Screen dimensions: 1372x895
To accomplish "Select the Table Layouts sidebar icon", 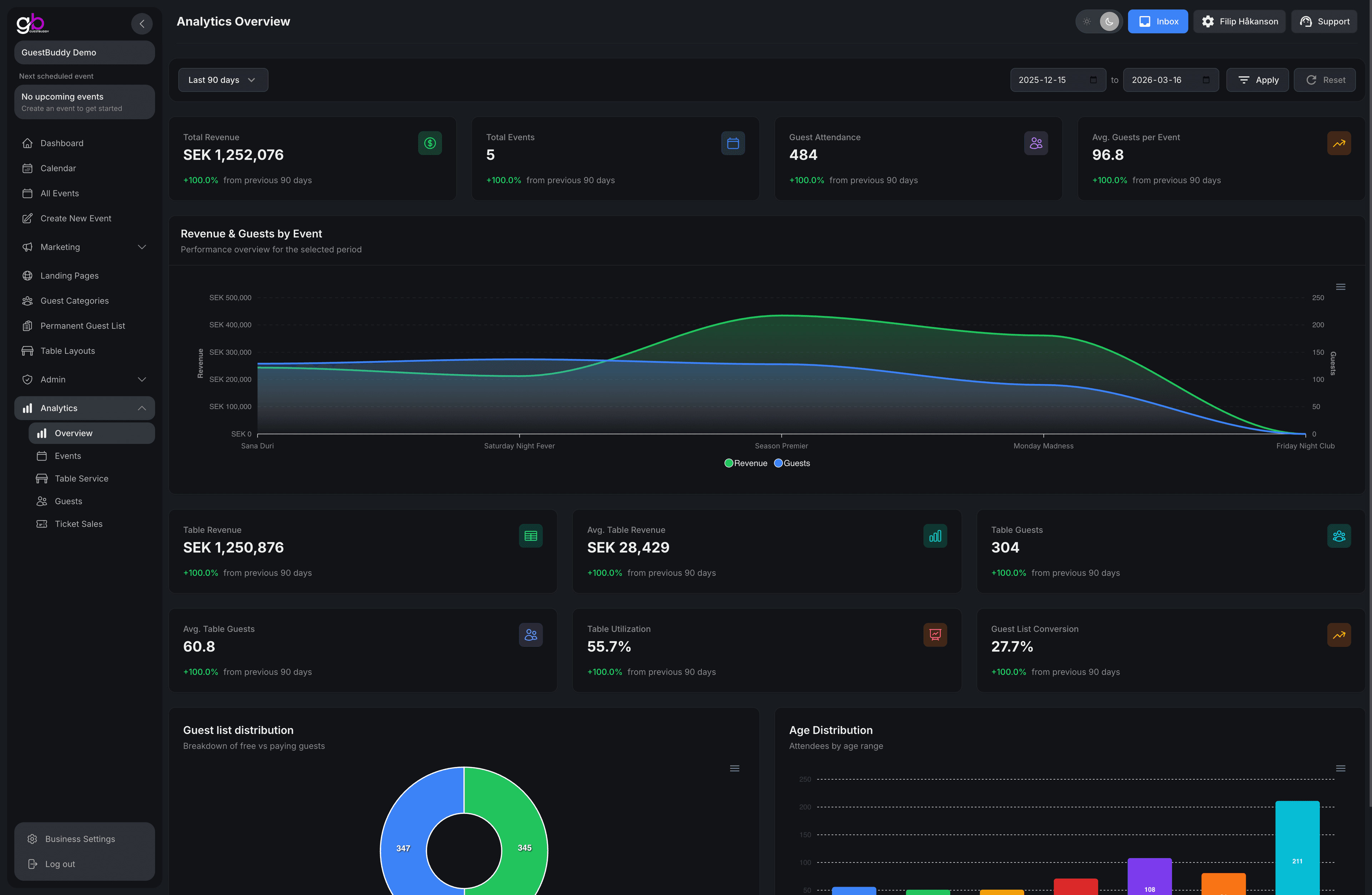I will tap(28, 350).
